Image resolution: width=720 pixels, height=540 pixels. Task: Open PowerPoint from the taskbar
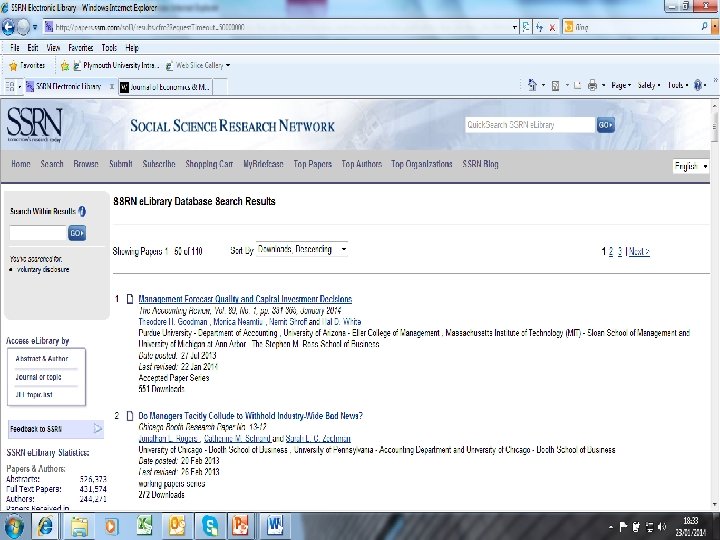242,526
